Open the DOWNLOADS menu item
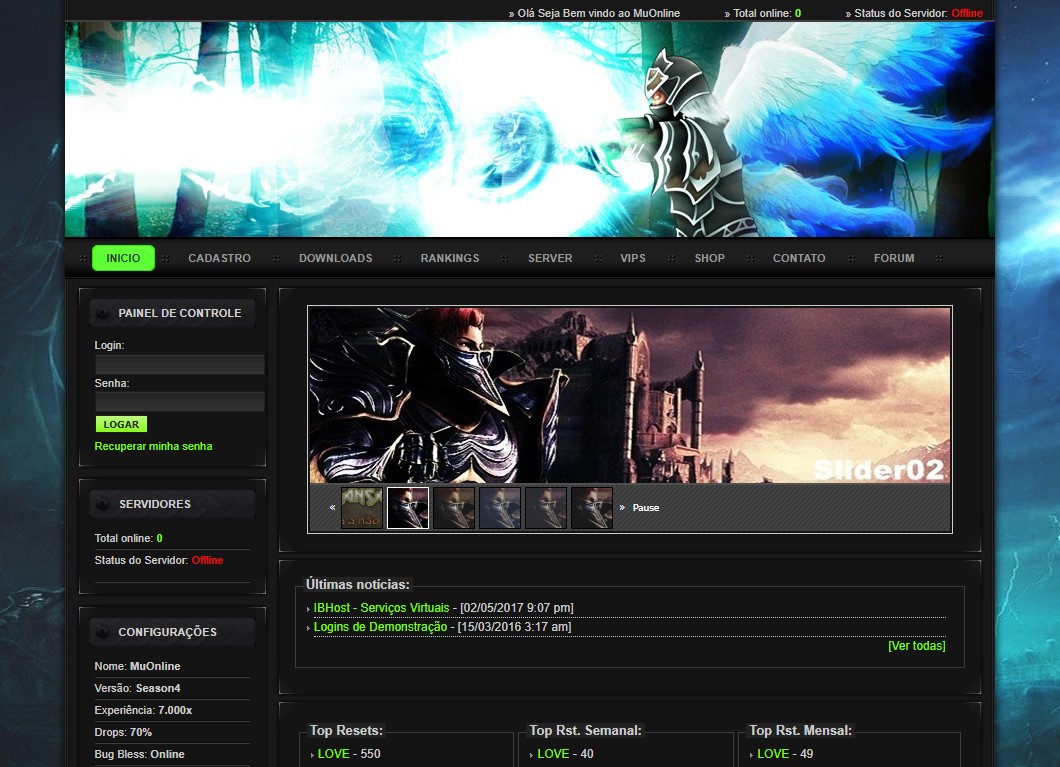This screenshot has width=1060, height=767. [x=336, y=258]
